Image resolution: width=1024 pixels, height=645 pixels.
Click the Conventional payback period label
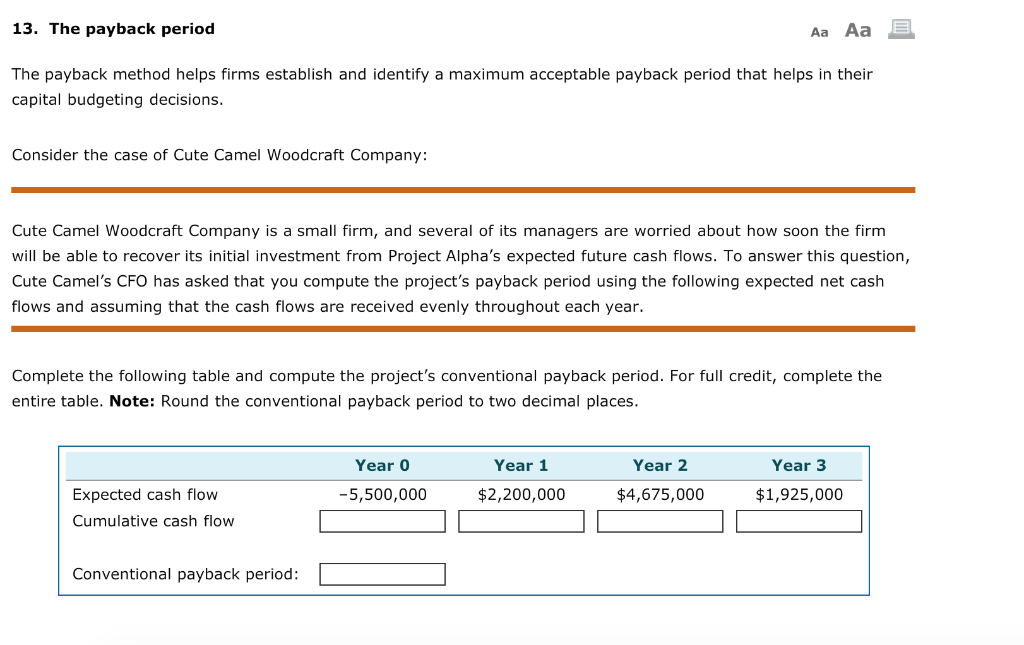(x=184, y=573)
